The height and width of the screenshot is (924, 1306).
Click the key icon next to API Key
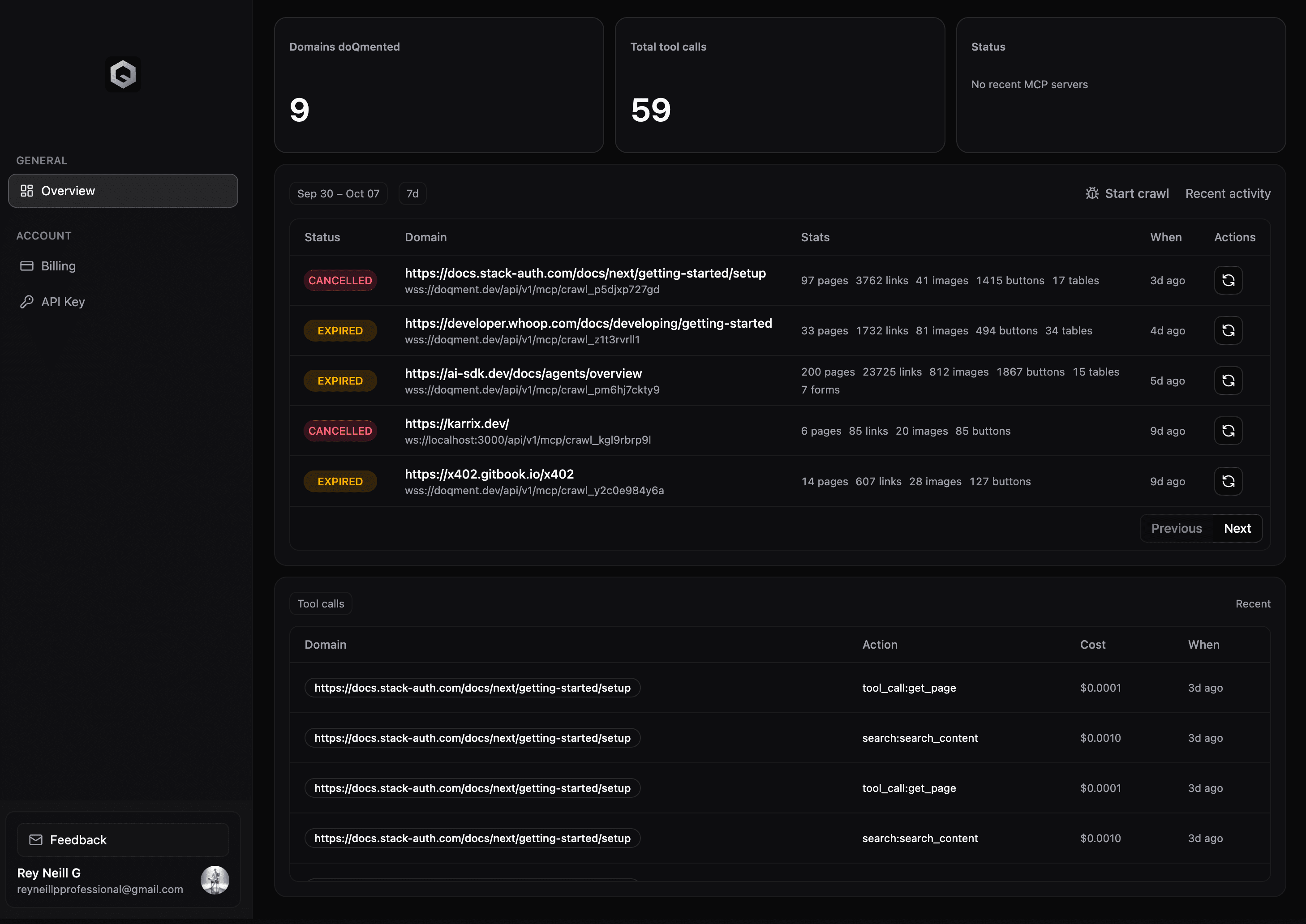[27, 302]
